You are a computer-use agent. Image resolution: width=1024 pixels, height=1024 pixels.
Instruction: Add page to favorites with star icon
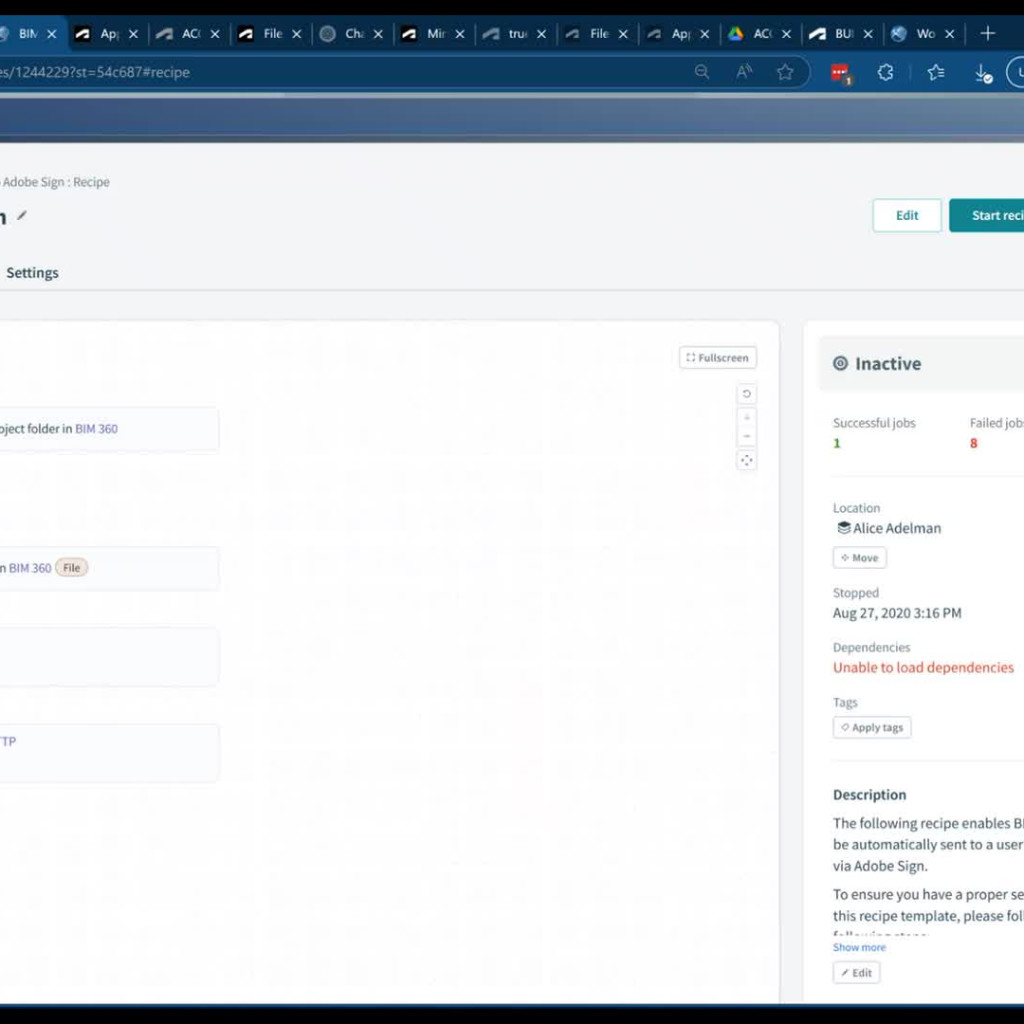[x=785, y=72]
